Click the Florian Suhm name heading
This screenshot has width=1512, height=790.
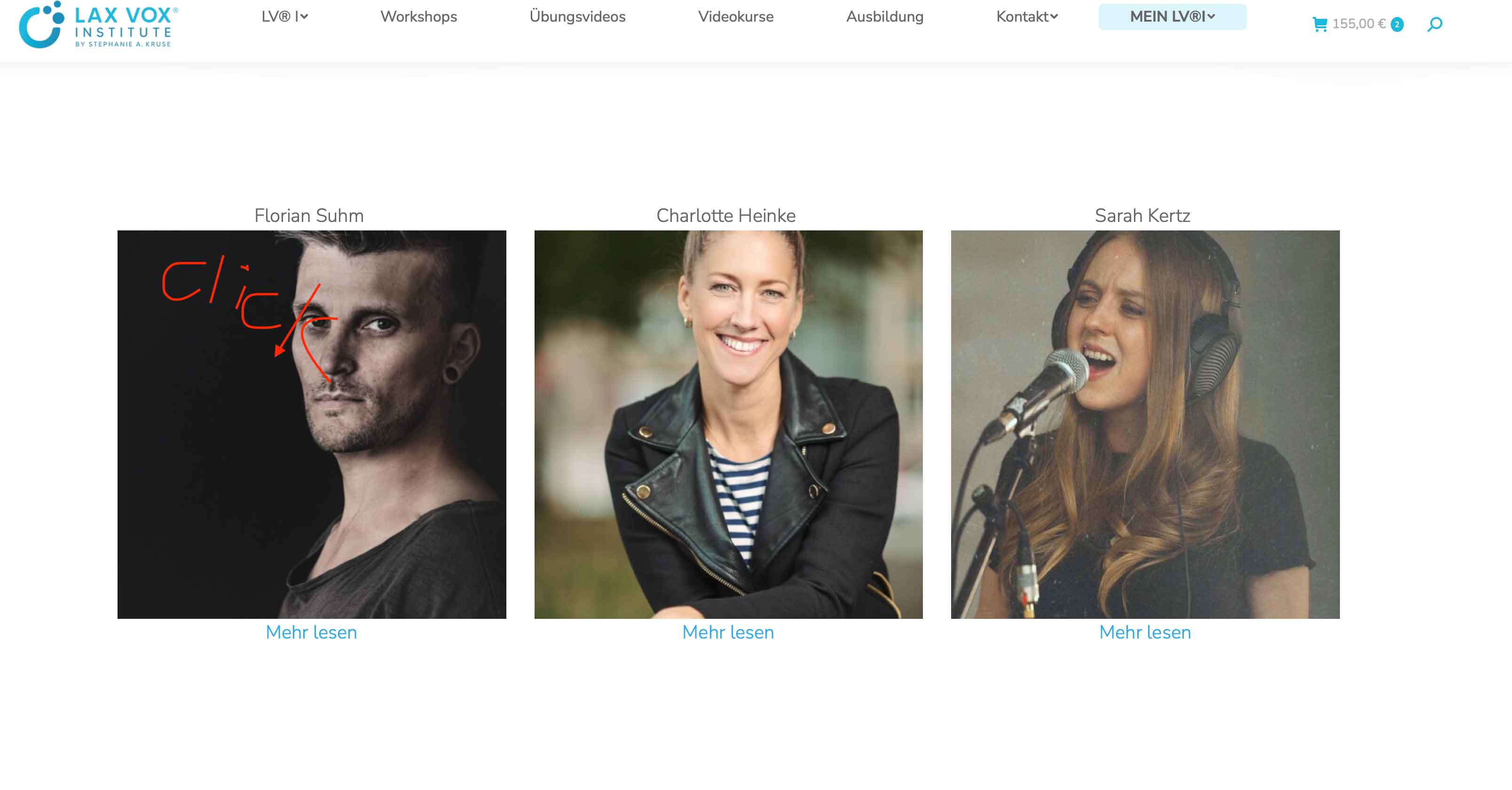click(309, 215)
